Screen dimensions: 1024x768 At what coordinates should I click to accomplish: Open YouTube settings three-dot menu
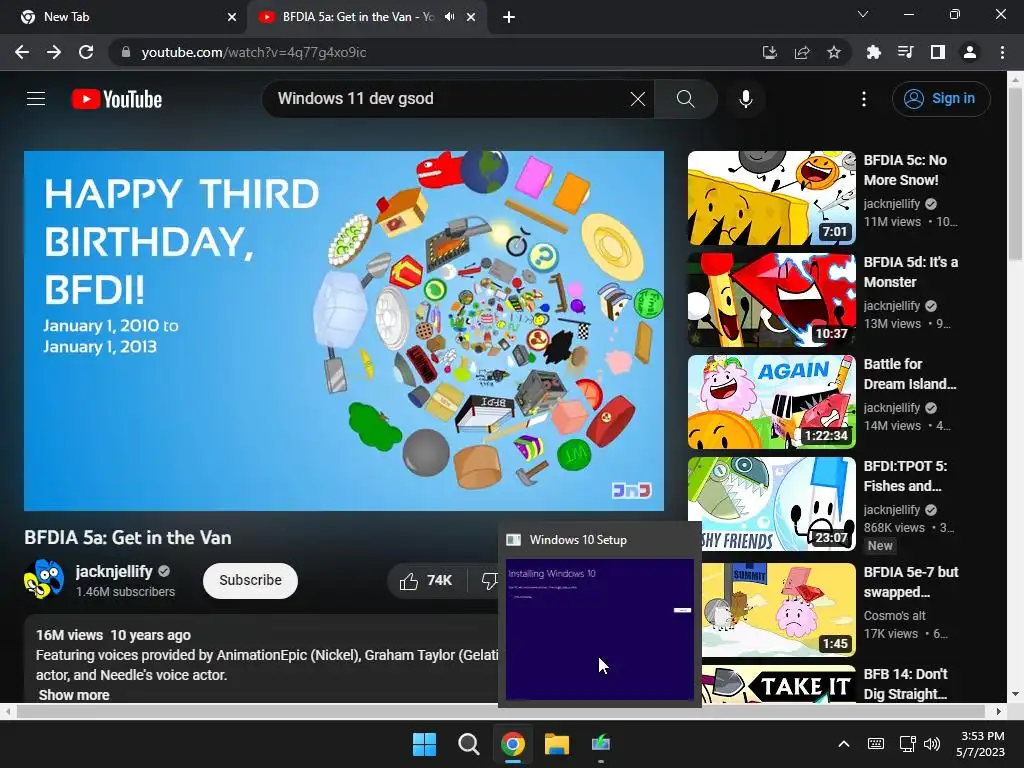[864, 99]
